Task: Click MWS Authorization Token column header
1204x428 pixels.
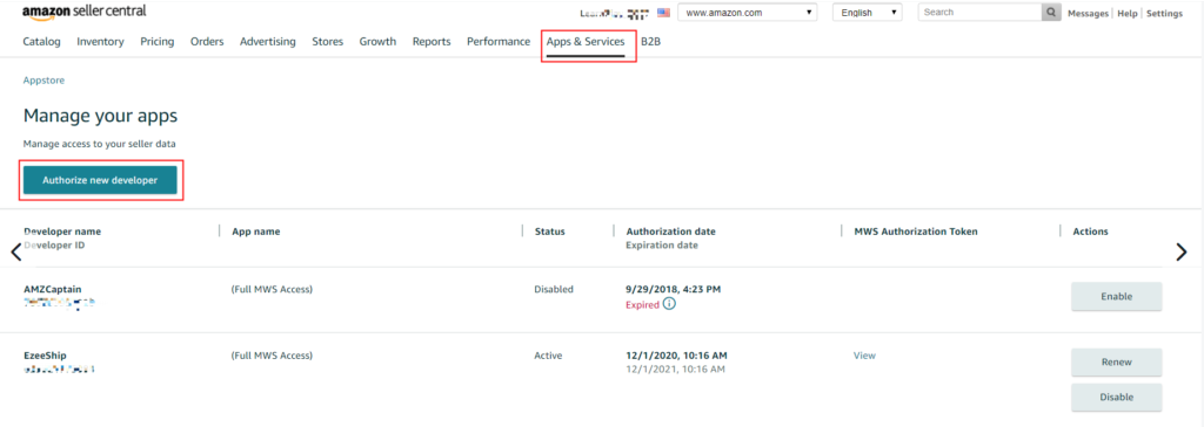Action: click(916, 231)
